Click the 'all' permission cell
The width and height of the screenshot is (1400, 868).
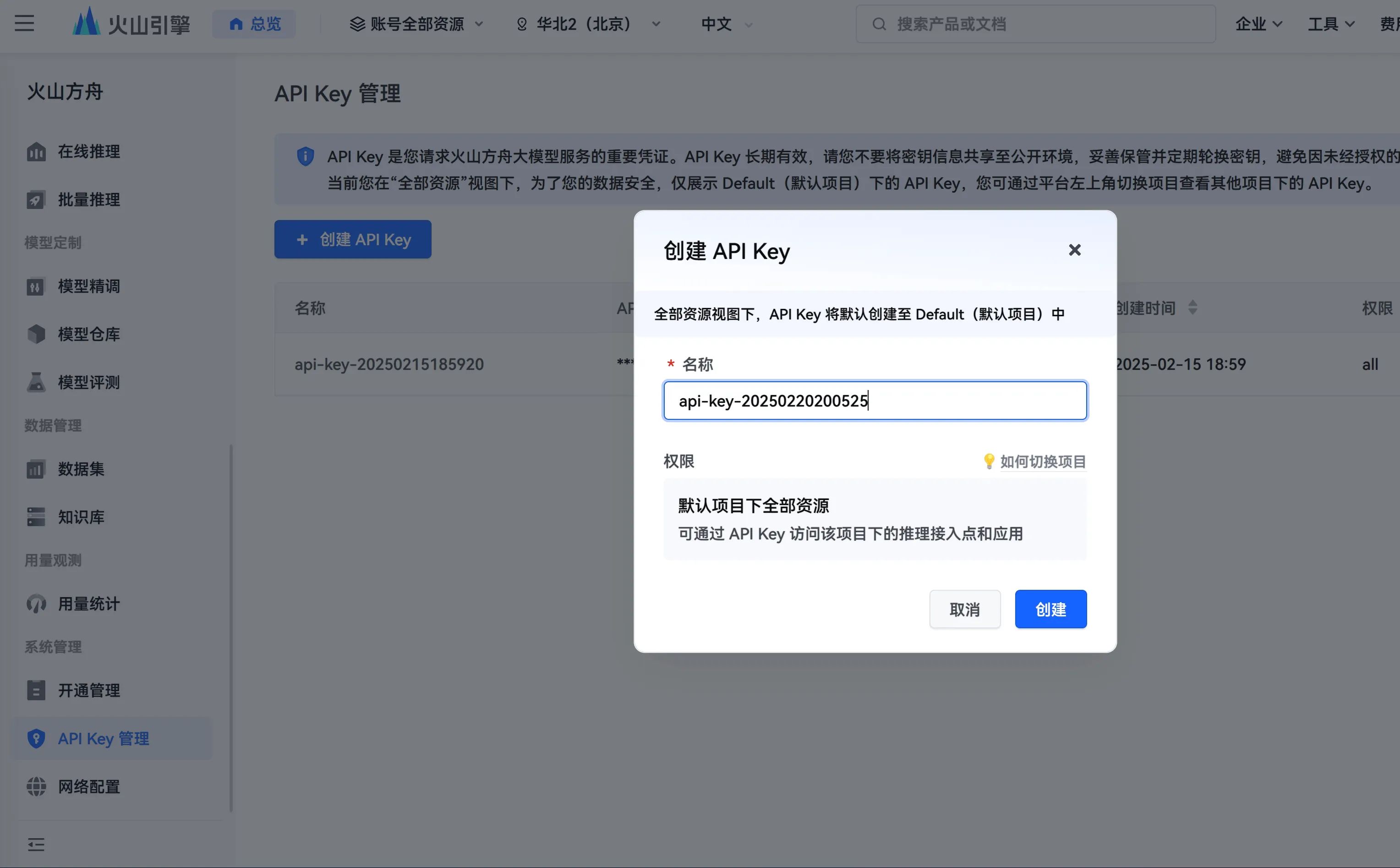tap(1370, 364)
